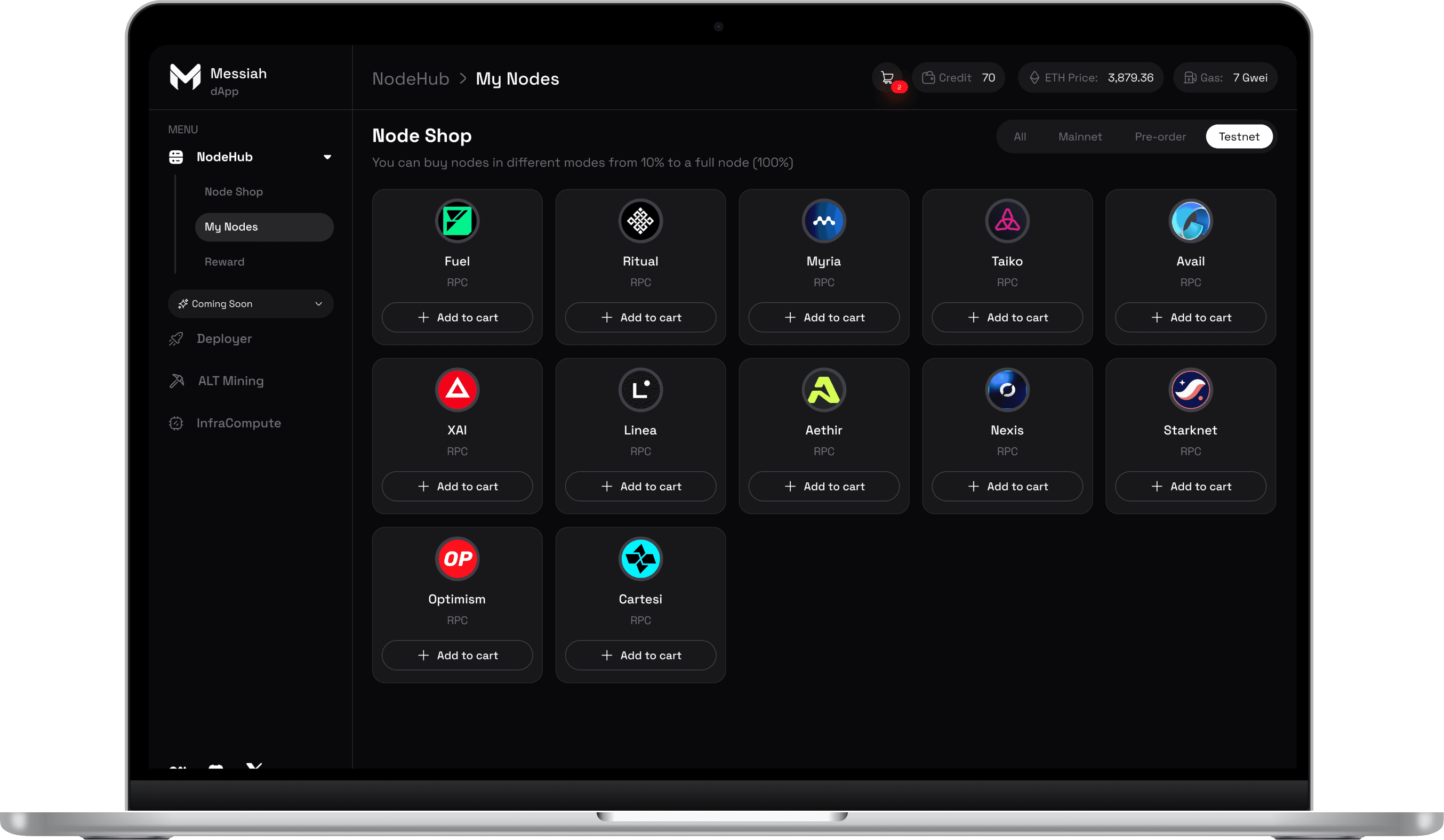Switch to the Mainnet filter tab
Viewport: 1444px width, 840px height.
point(1080,136)
